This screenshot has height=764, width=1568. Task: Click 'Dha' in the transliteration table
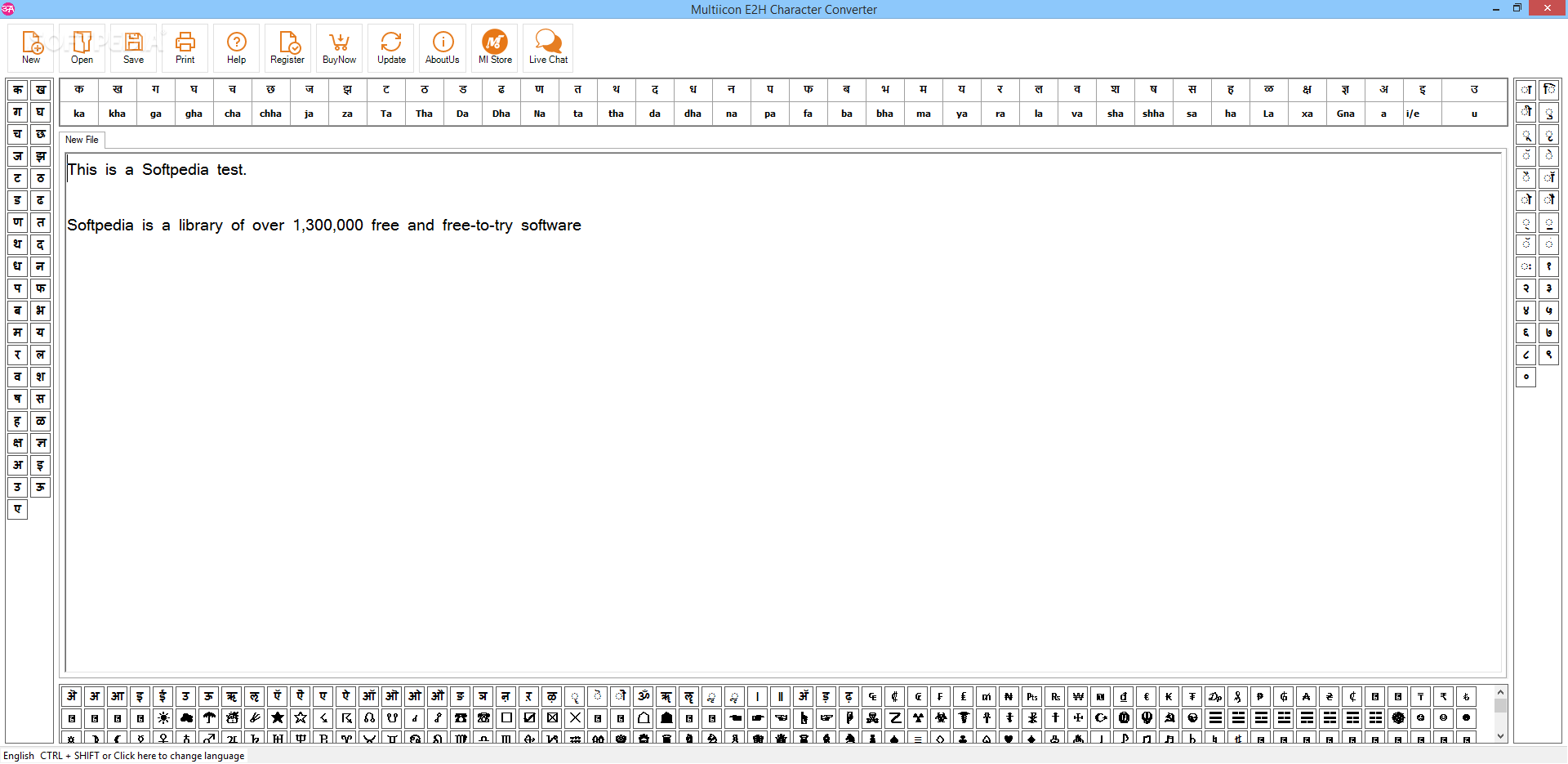(501, 114)
